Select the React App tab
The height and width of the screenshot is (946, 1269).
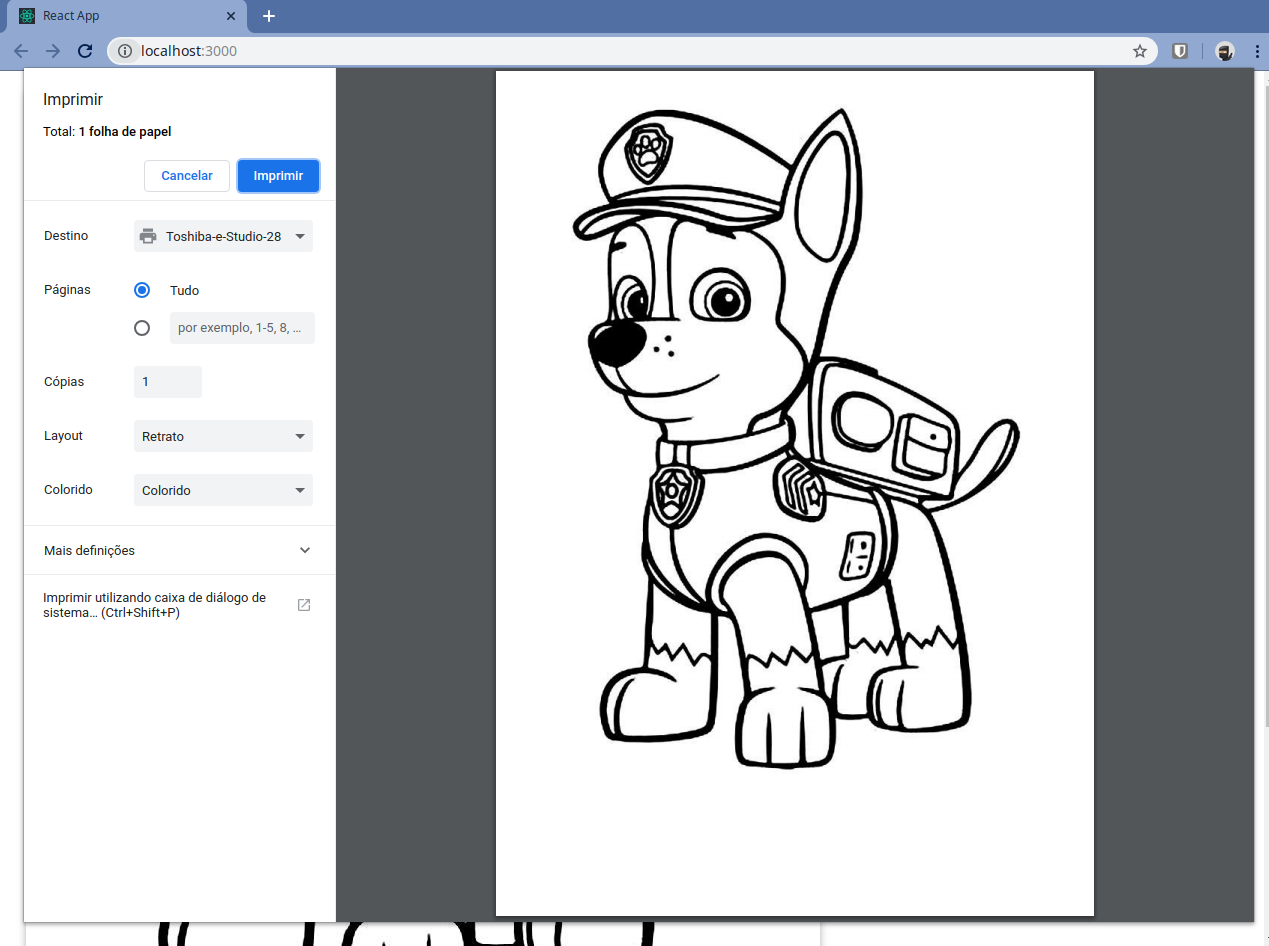[x=126, y=16]
